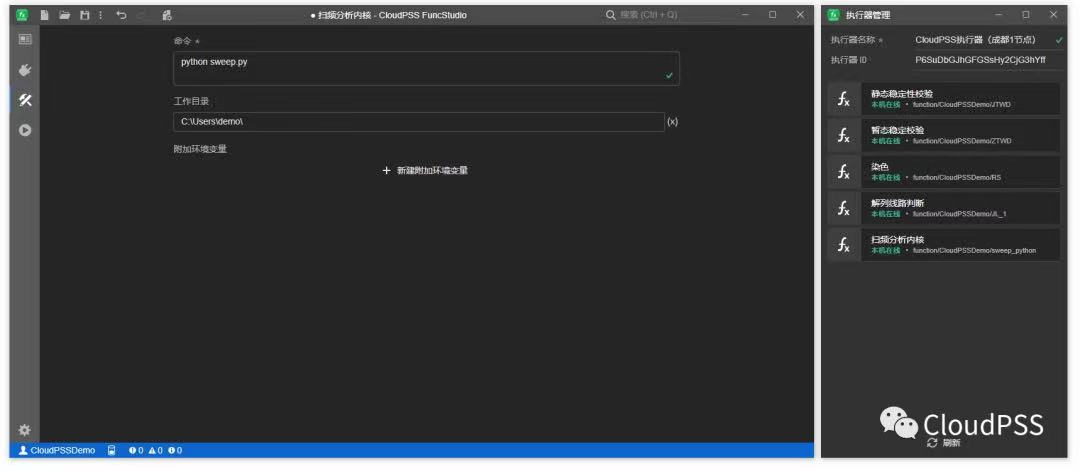Create a new file from FuncStudio toolbar
The image size is (1080, 471).
[x=45, y=14]
